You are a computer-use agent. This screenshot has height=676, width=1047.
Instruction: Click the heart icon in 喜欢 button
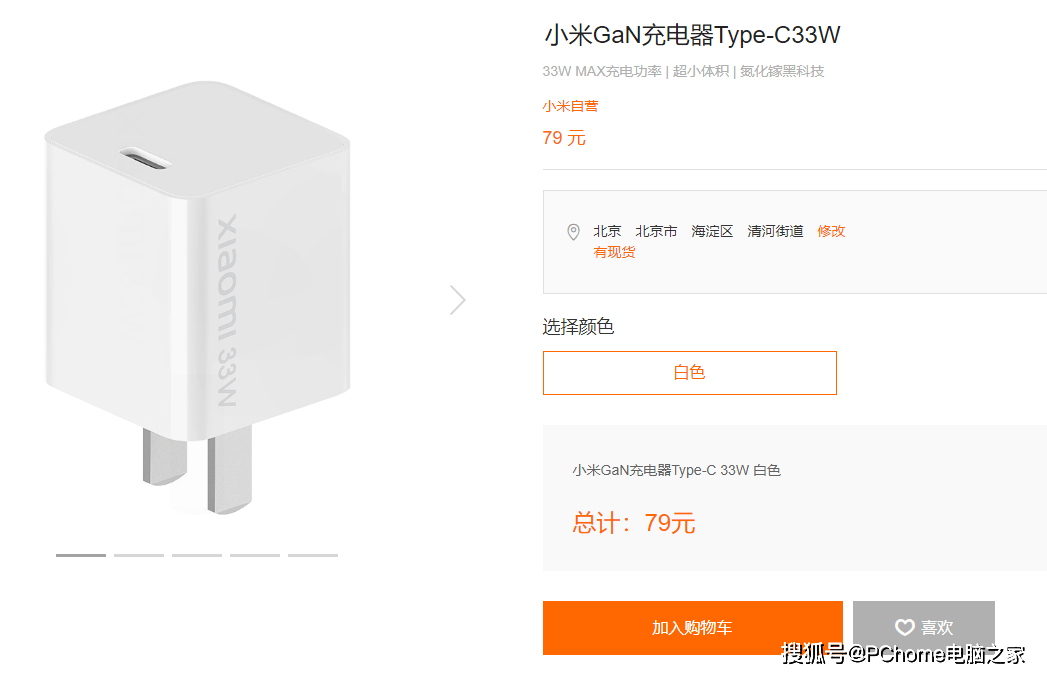pos(904,627)
